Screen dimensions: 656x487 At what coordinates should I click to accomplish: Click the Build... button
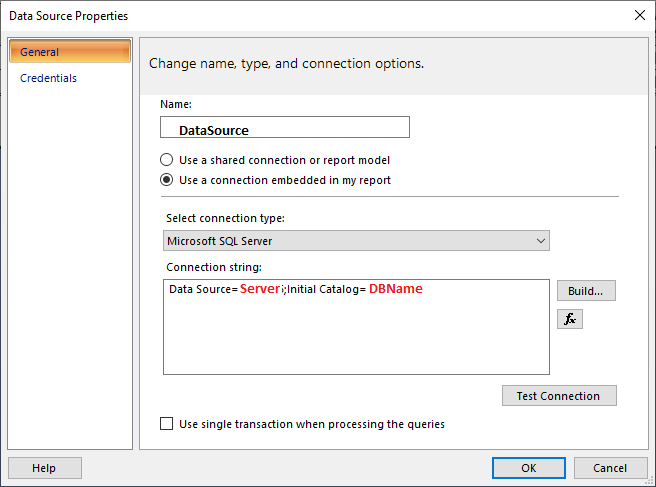coord(586,291)
